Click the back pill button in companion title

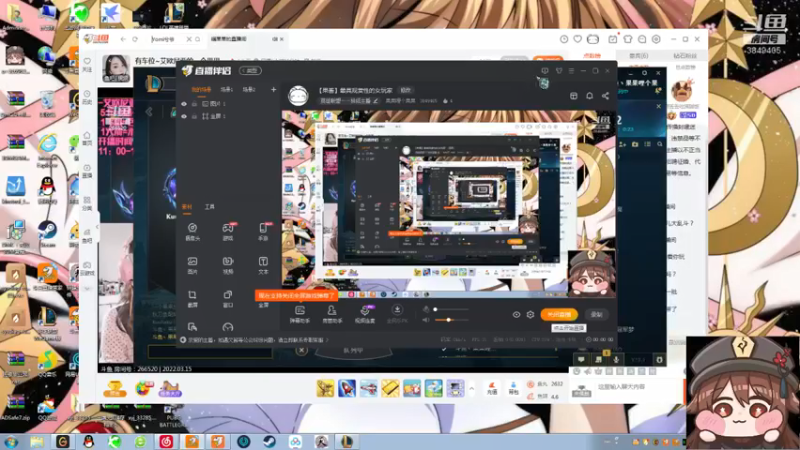click(x=251, y=70)
